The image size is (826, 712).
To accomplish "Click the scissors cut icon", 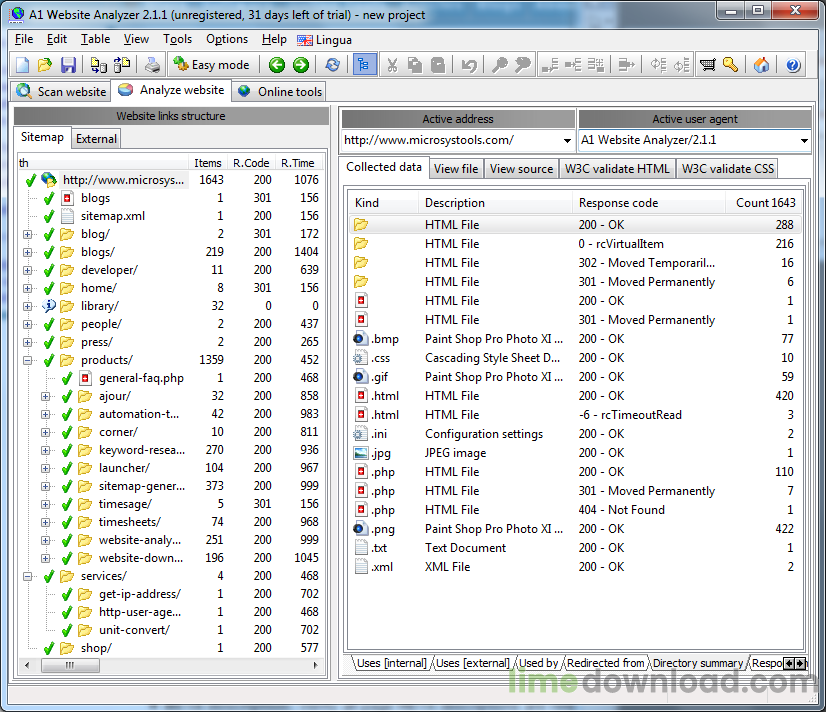I will (392, 65).
